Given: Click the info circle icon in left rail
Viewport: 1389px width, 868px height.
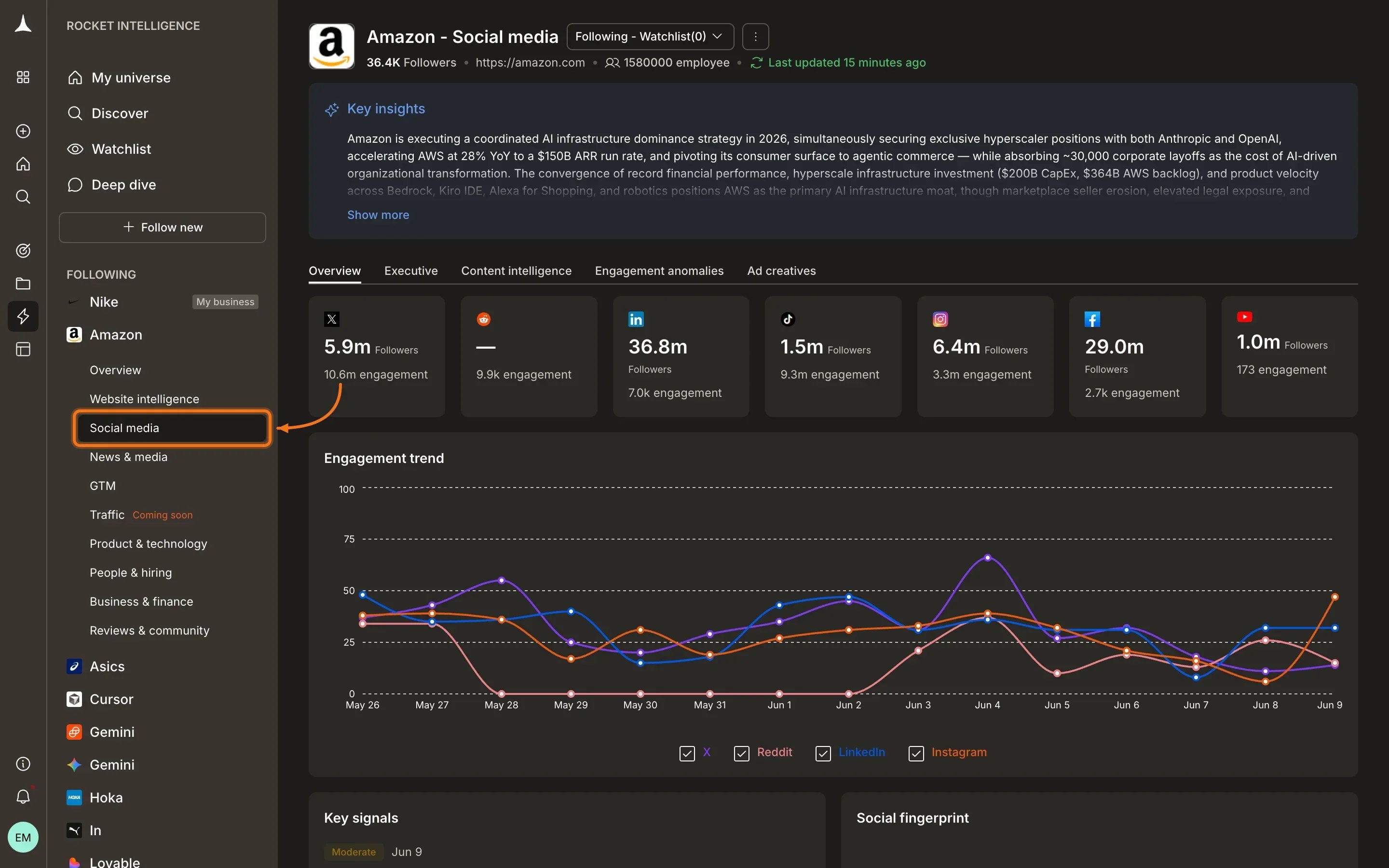Looking at the screenshot, I should (23, 763).
